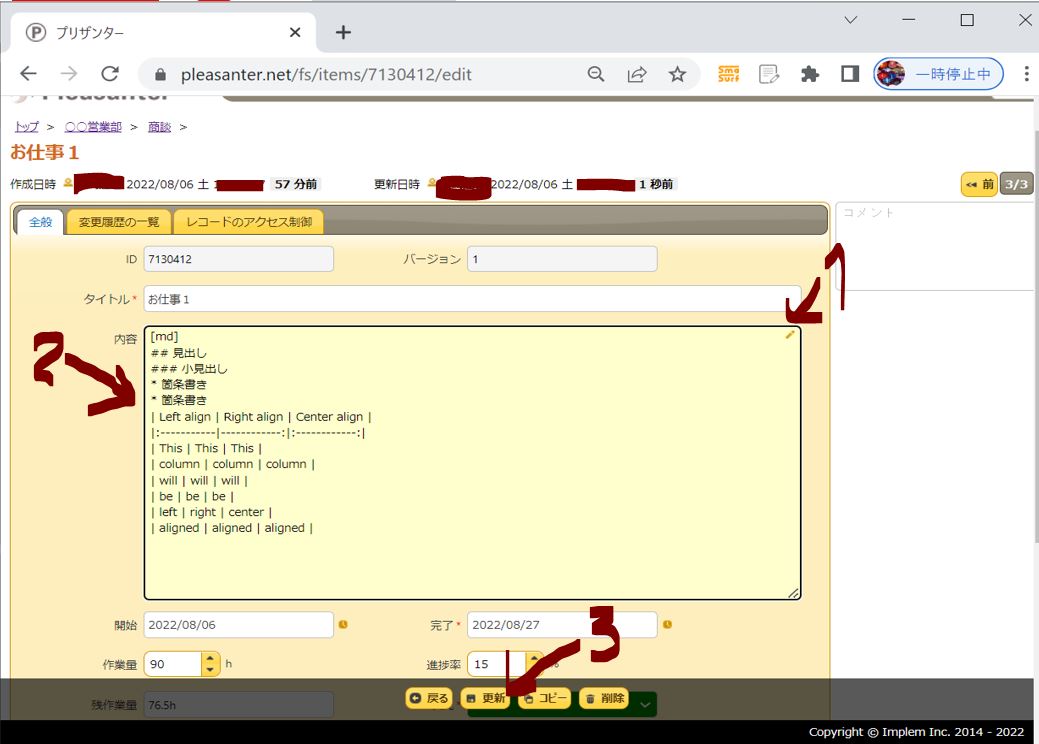Decrease the 作業量 value with down arrow
This screenshot has height=744, width=1039.
point(210,669)
